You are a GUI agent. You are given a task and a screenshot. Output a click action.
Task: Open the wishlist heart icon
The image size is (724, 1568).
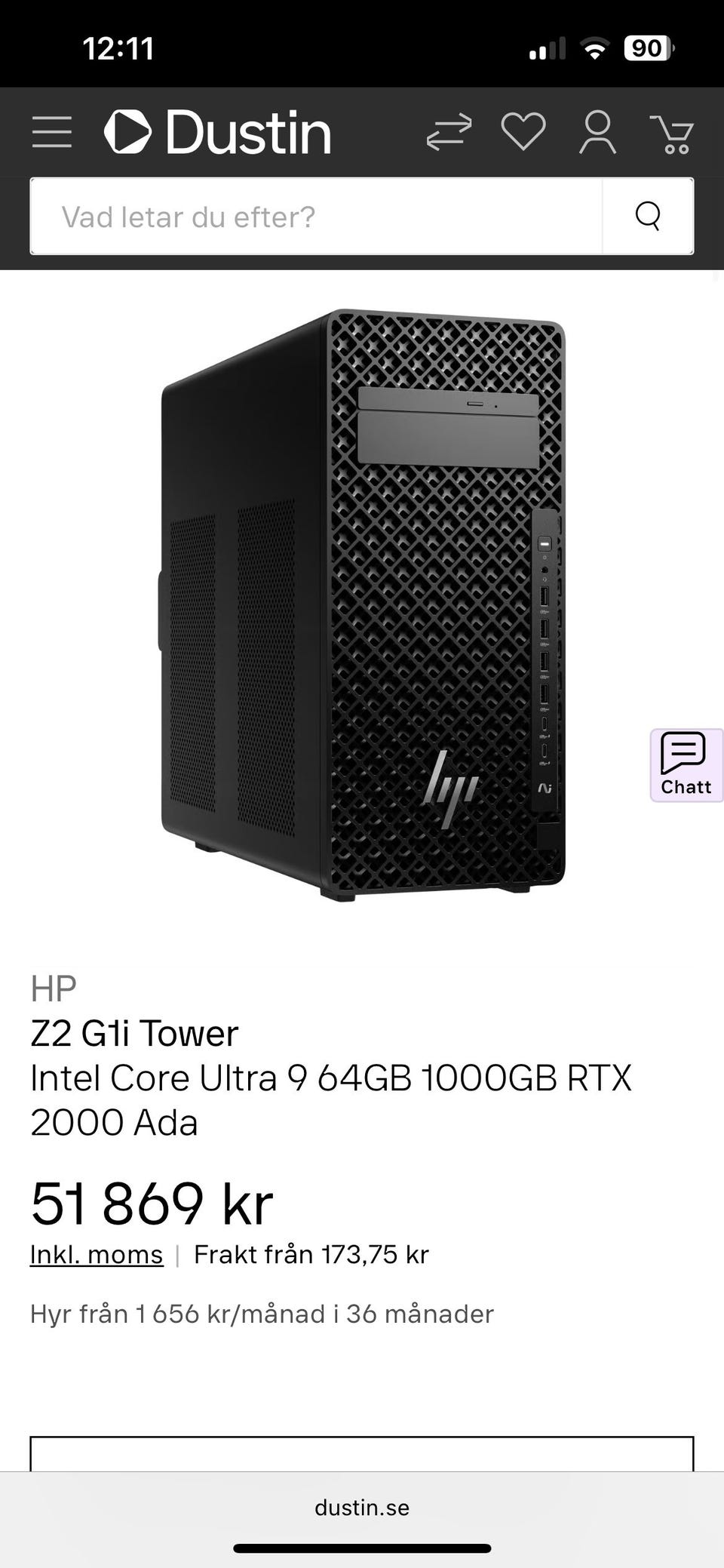point(523,132)
